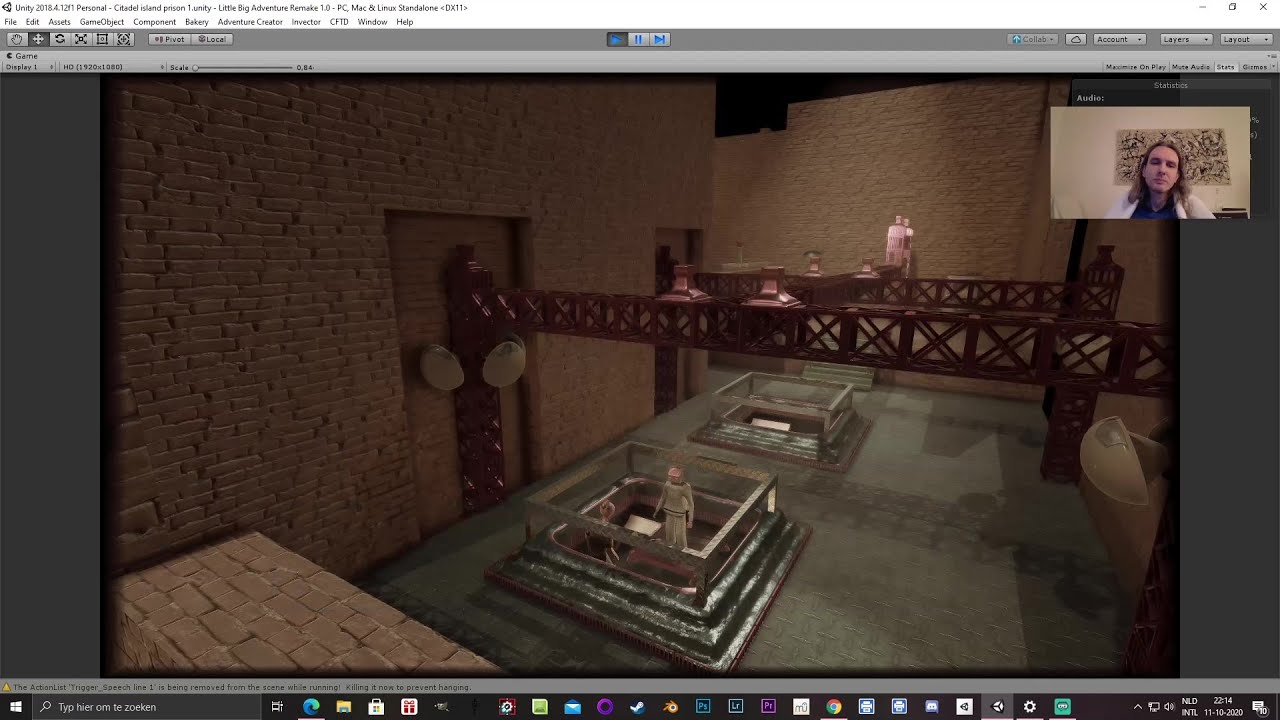Click the taskbar search field

(x=147, y=707)
